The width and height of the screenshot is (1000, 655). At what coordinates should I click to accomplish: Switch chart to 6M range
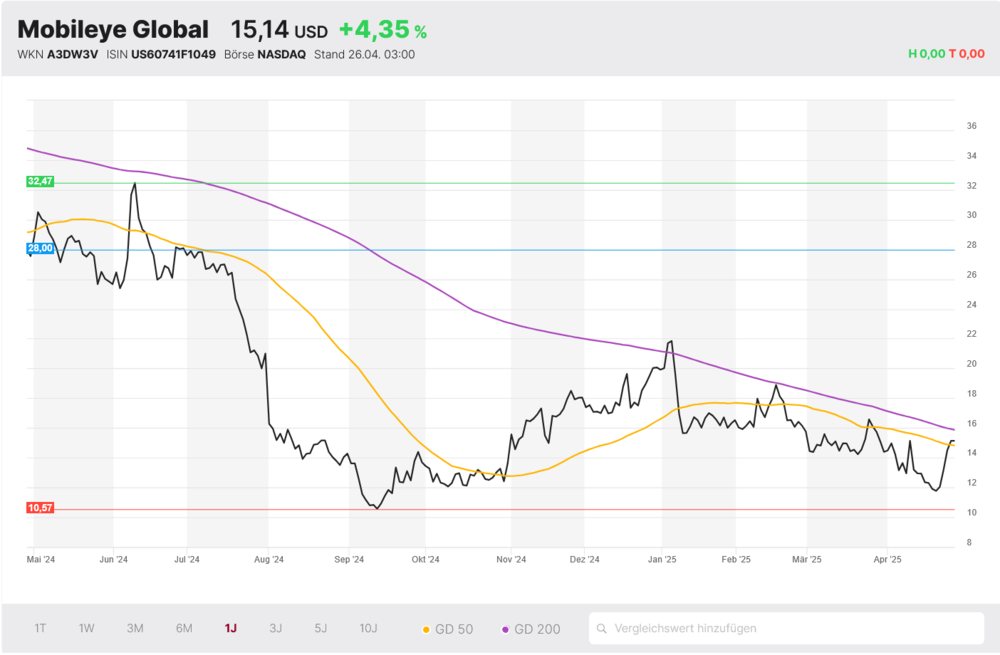pyautogui.click(x=184, y=628)
